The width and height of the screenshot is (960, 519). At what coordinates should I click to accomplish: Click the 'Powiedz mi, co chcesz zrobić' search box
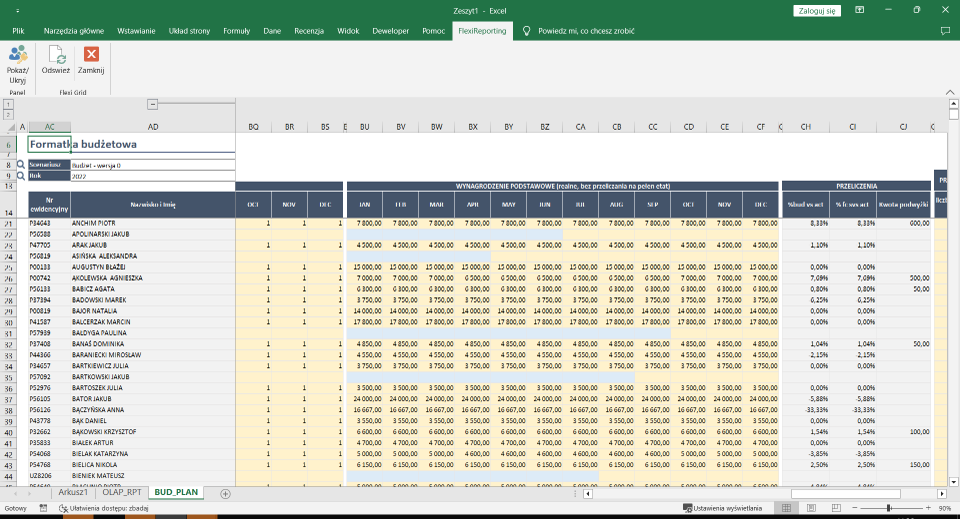click(585, 31)
